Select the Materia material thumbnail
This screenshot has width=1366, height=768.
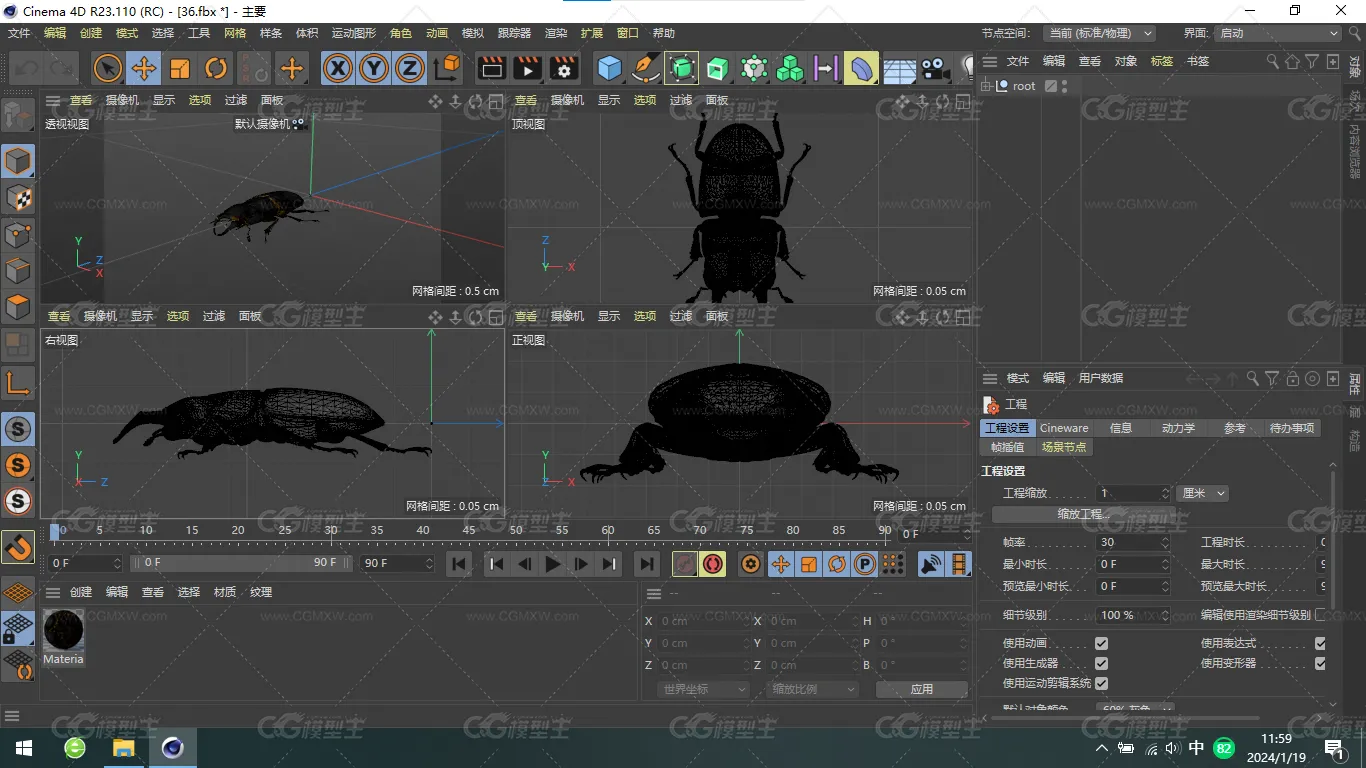pos(63,630)
